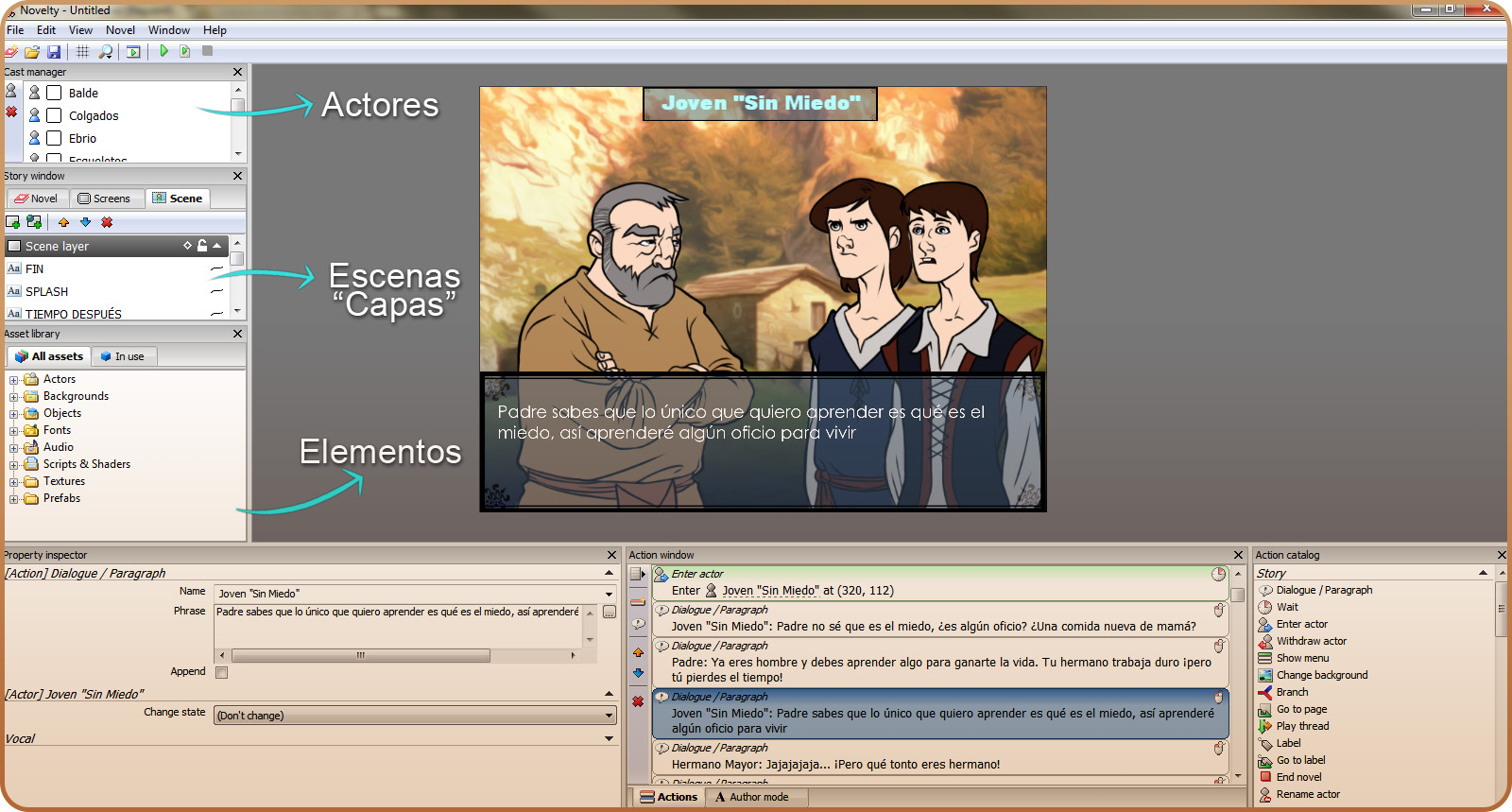Open the Window menu

[x=169, y=30]
